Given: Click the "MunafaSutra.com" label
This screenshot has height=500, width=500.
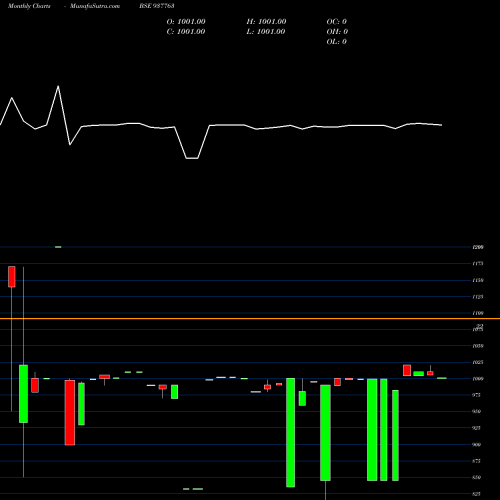Looking at the screenshot, I should pyautogui.click(x=95, y=6).
